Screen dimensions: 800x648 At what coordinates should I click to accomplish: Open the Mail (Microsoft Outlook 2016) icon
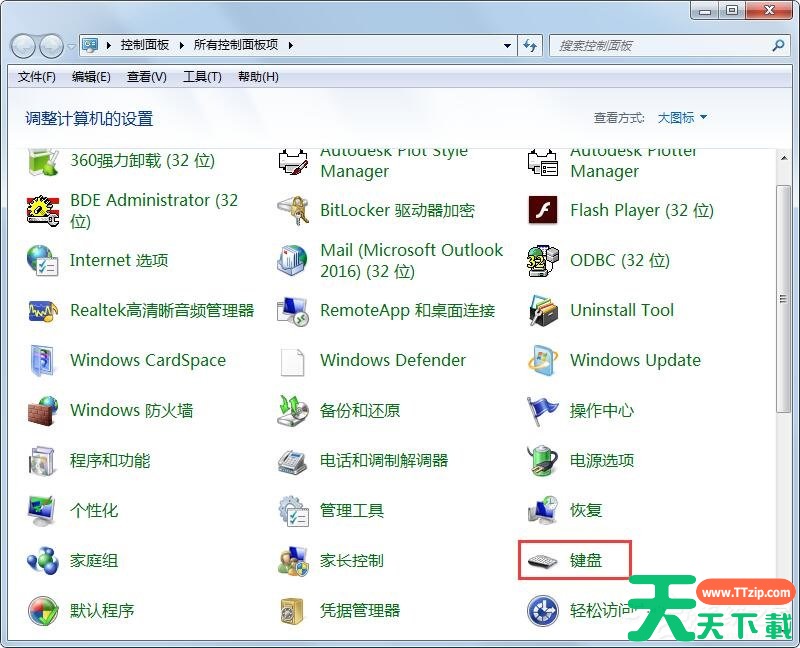[x=293, y=260]
